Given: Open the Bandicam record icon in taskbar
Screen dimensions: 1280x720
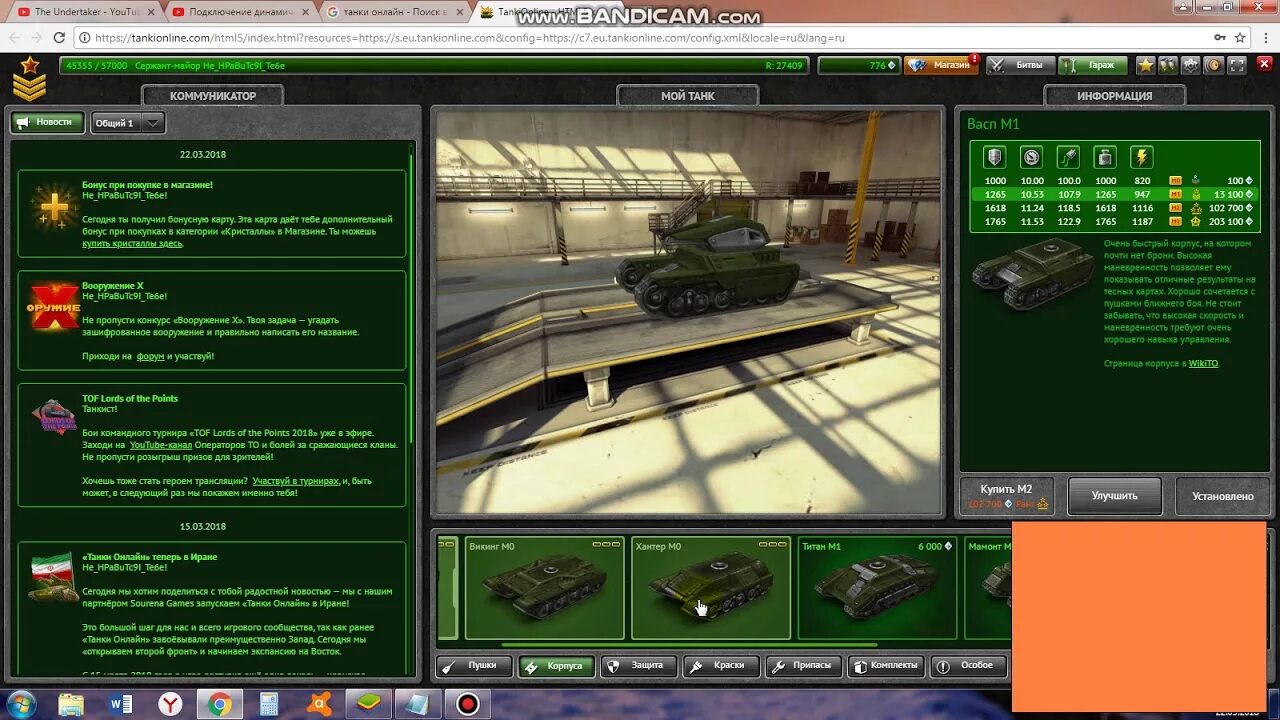Looking at the screenshot, I should 467,704.
